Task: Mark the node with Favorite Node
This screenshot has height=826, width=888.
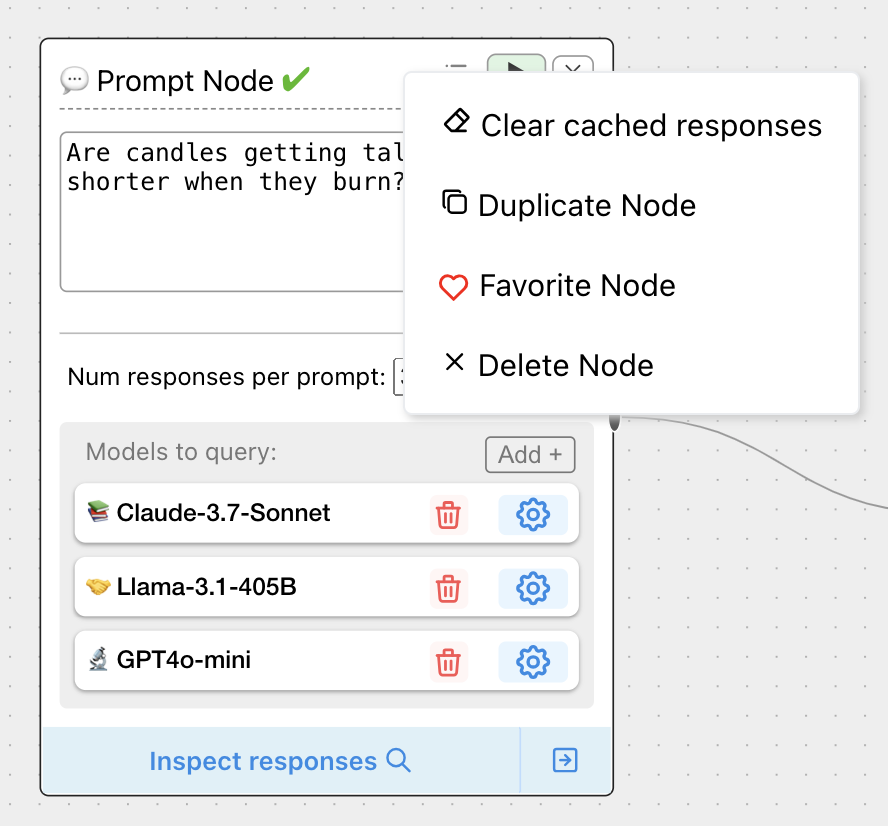Action: 558,286
